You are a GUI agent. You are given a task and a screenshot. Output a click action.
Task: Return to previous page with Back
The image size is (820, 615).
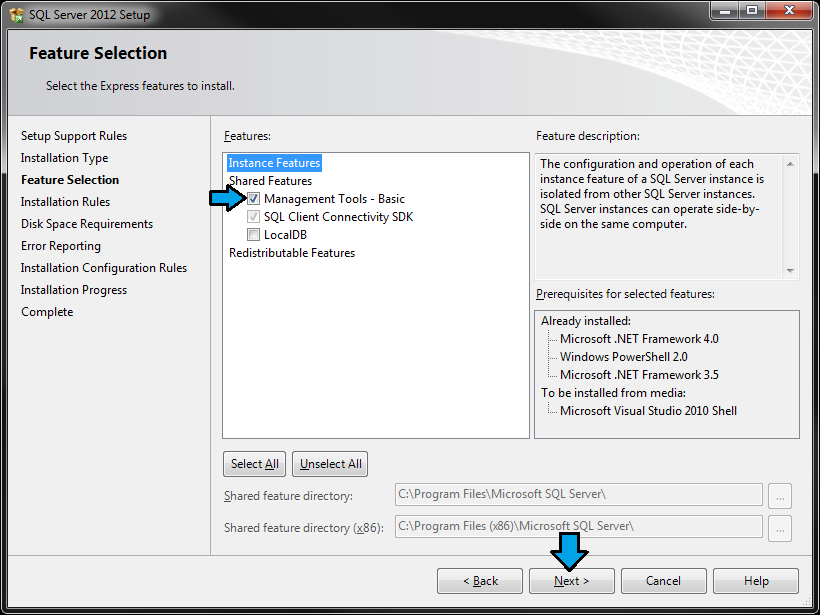pos(480,581)
